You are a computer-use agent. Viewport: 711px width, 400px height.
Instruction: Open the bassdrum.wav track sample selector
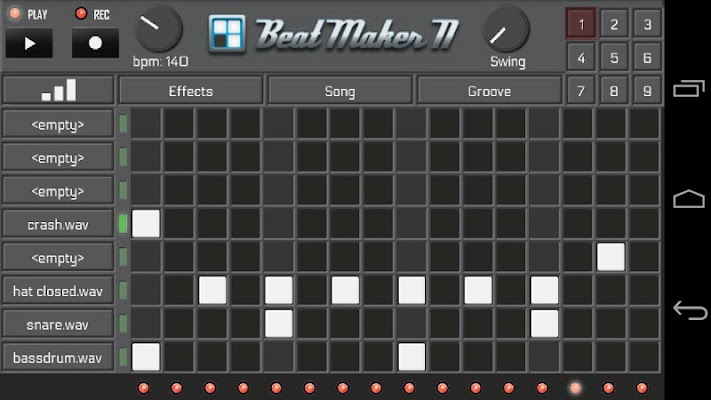pyautogui.click(x=58, y=357)
